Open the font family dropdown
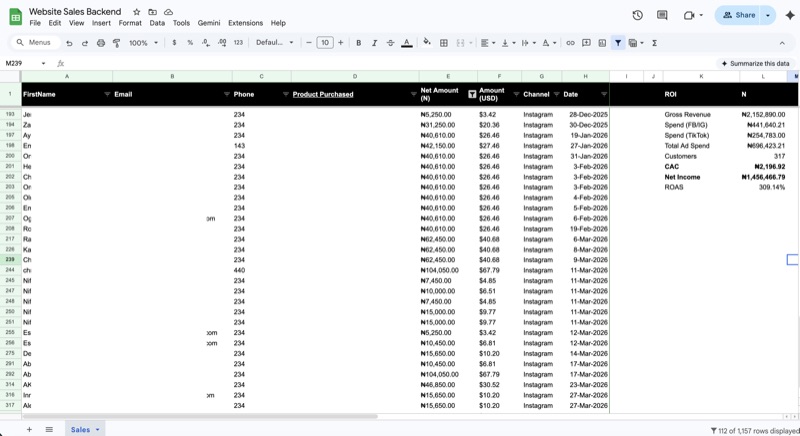800x436 pixels. click(274, 43)
